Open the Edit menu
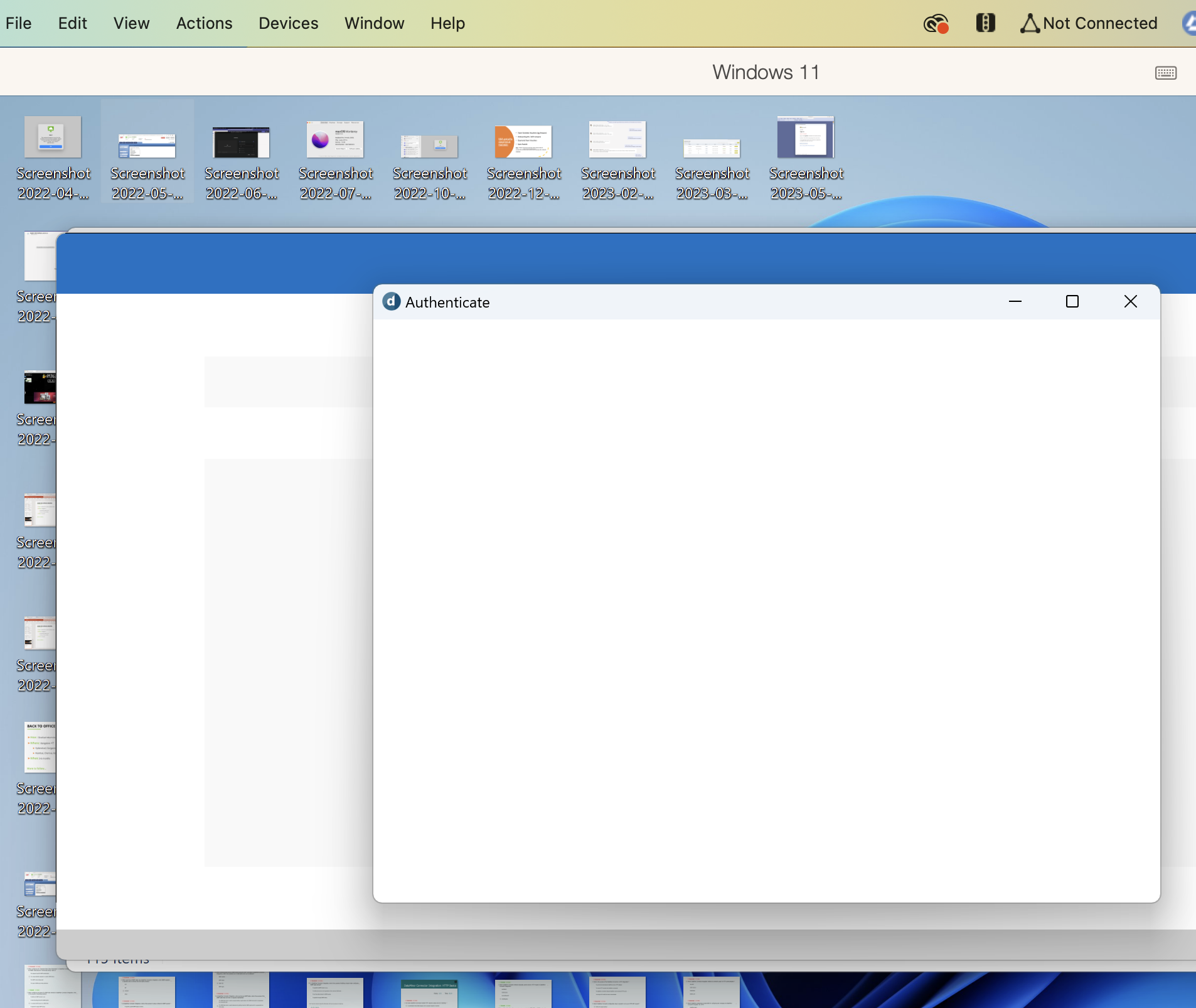The height and width of the screenshot is (1008, 1196). tap(72, 23)
